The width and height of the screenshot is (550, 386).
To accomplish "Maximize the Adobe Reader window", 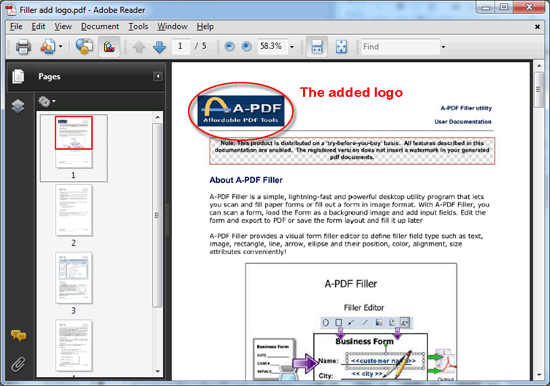I will pyautogui.click(x=504, y=7).
